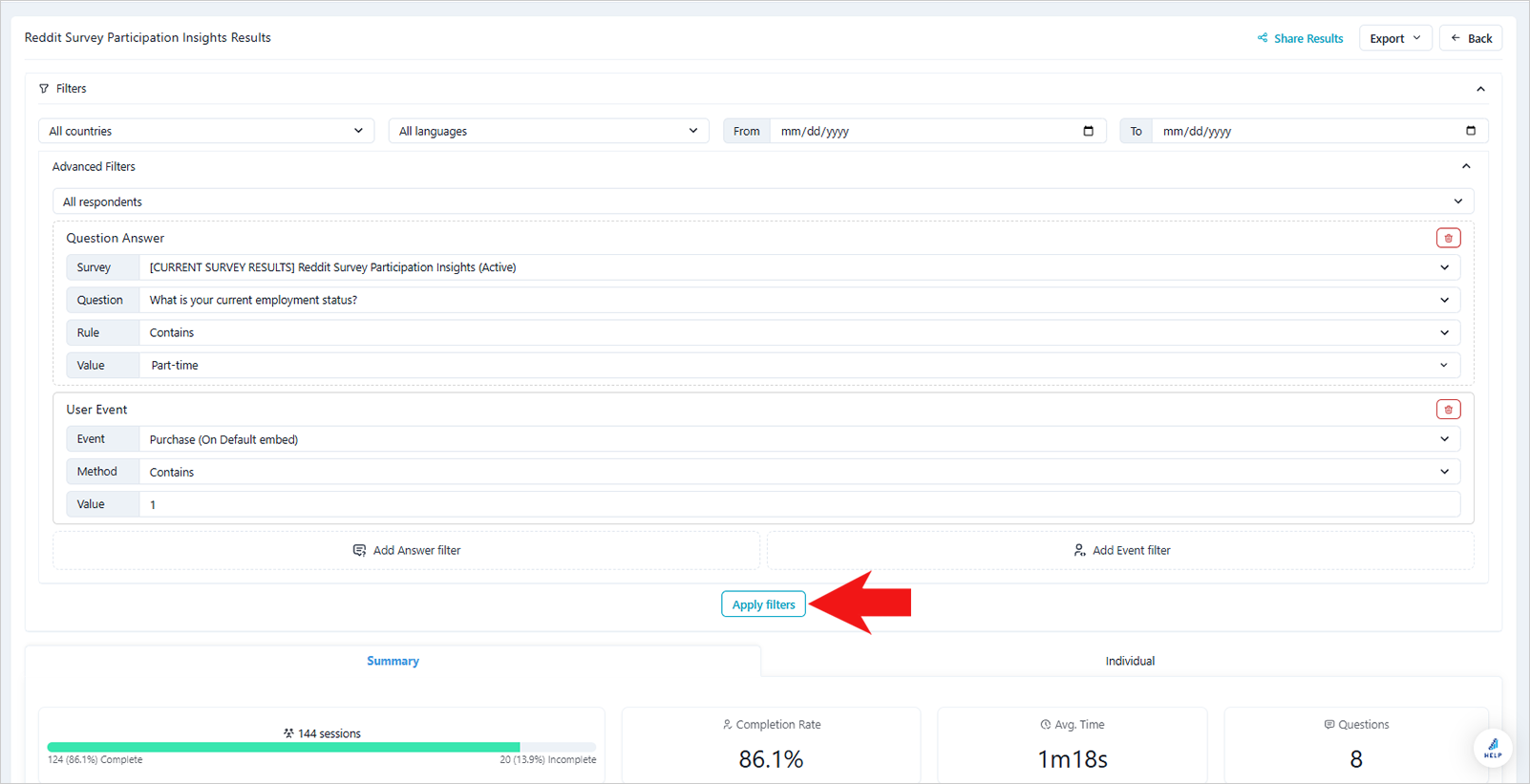Click the sessions completion progress bar
Viewport: 1530px width, 784px height.
coord(322,747)
